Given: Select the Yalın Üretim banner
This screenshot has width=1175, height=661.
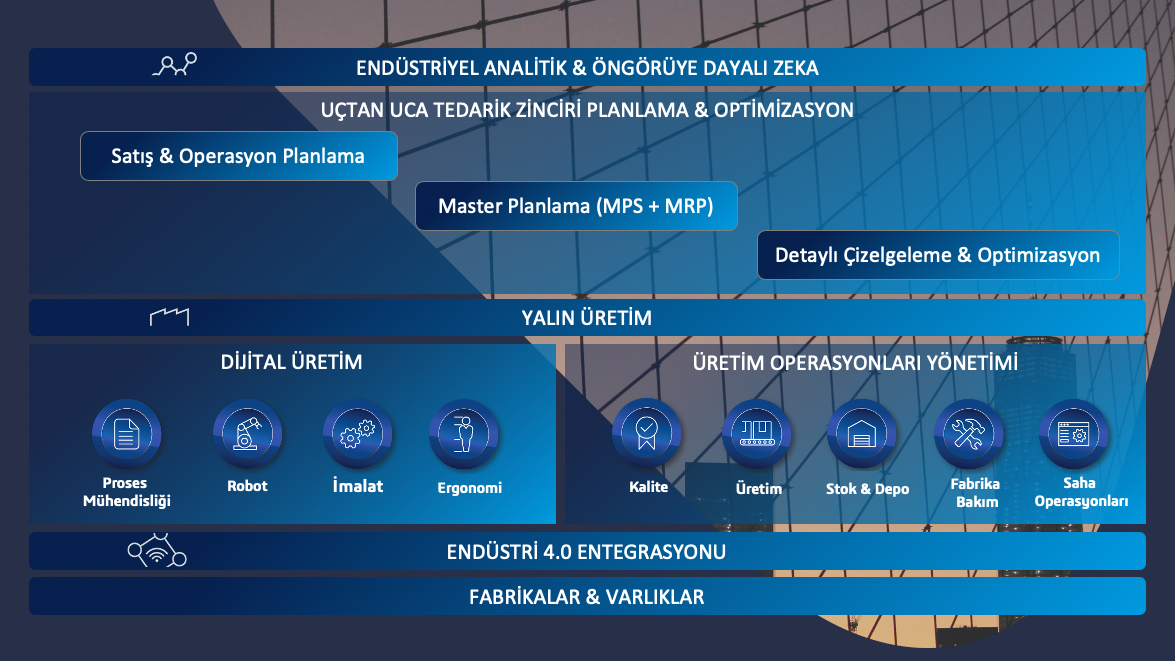Looking at the screenshot, I should (x=587, y=318).
